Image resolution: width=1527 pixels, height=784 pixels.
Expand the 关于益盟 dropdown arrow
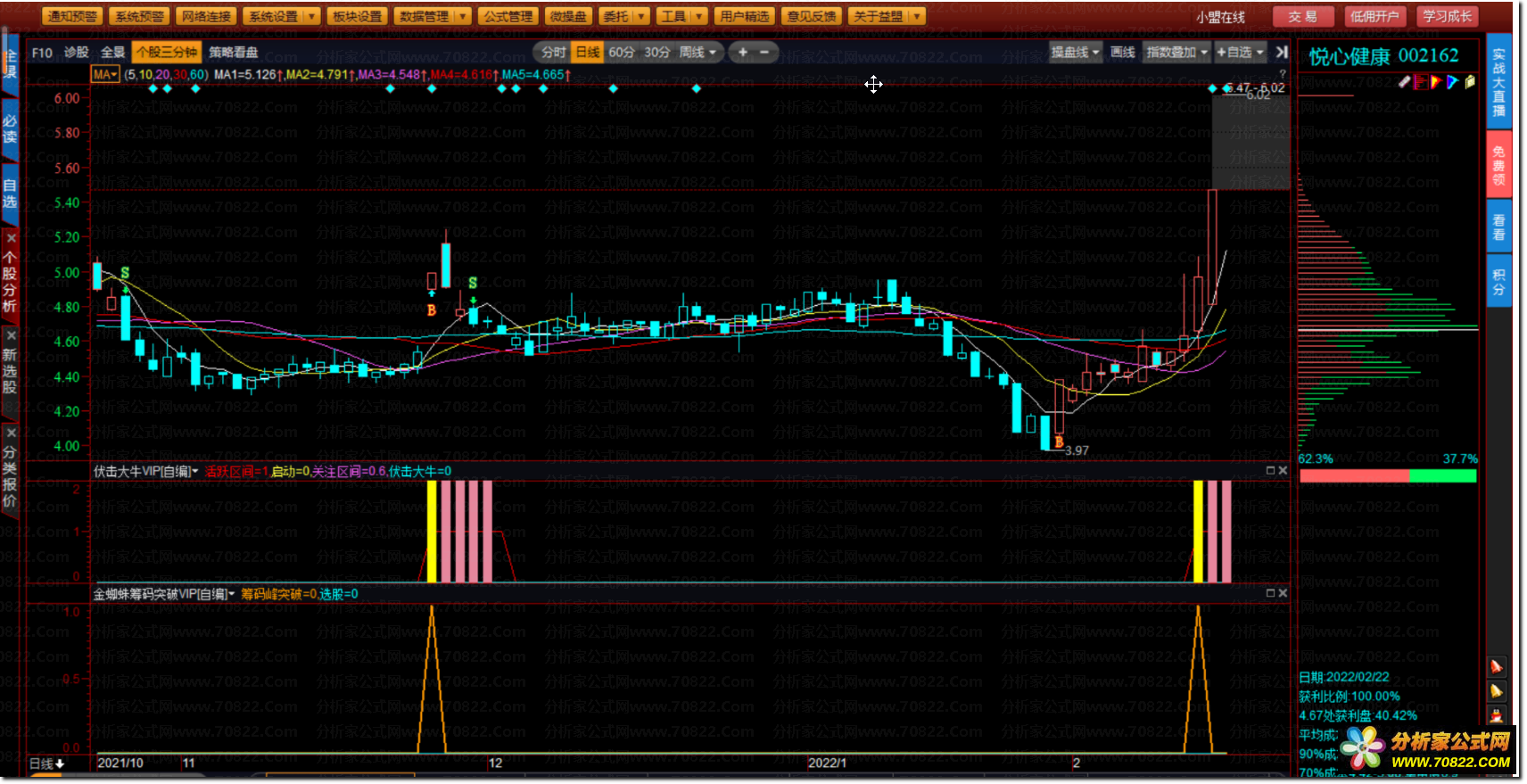click(x=918, y=16)
